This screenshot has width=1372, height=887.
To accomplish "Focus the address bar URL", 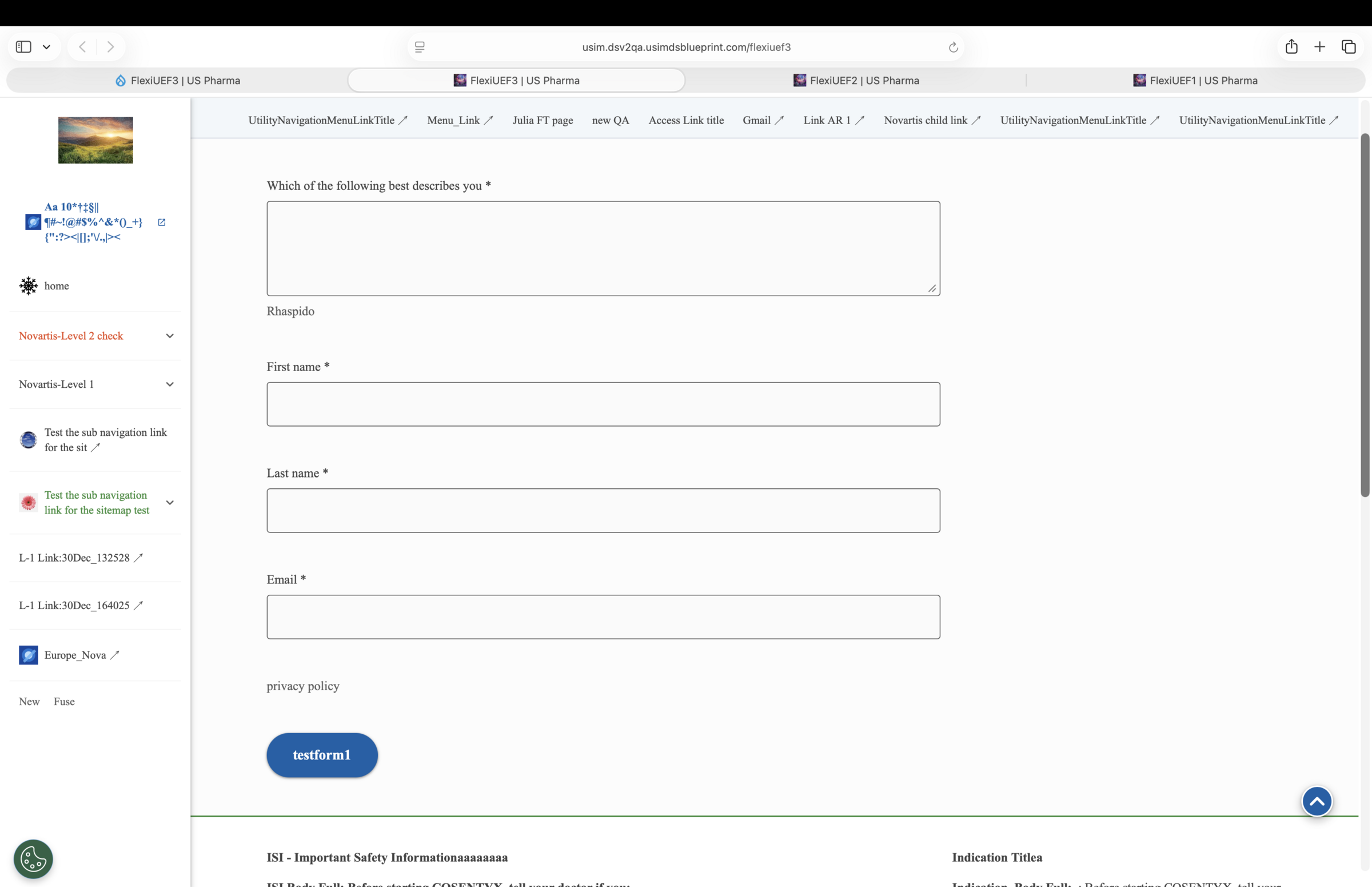I will click(x=687, y=47).
